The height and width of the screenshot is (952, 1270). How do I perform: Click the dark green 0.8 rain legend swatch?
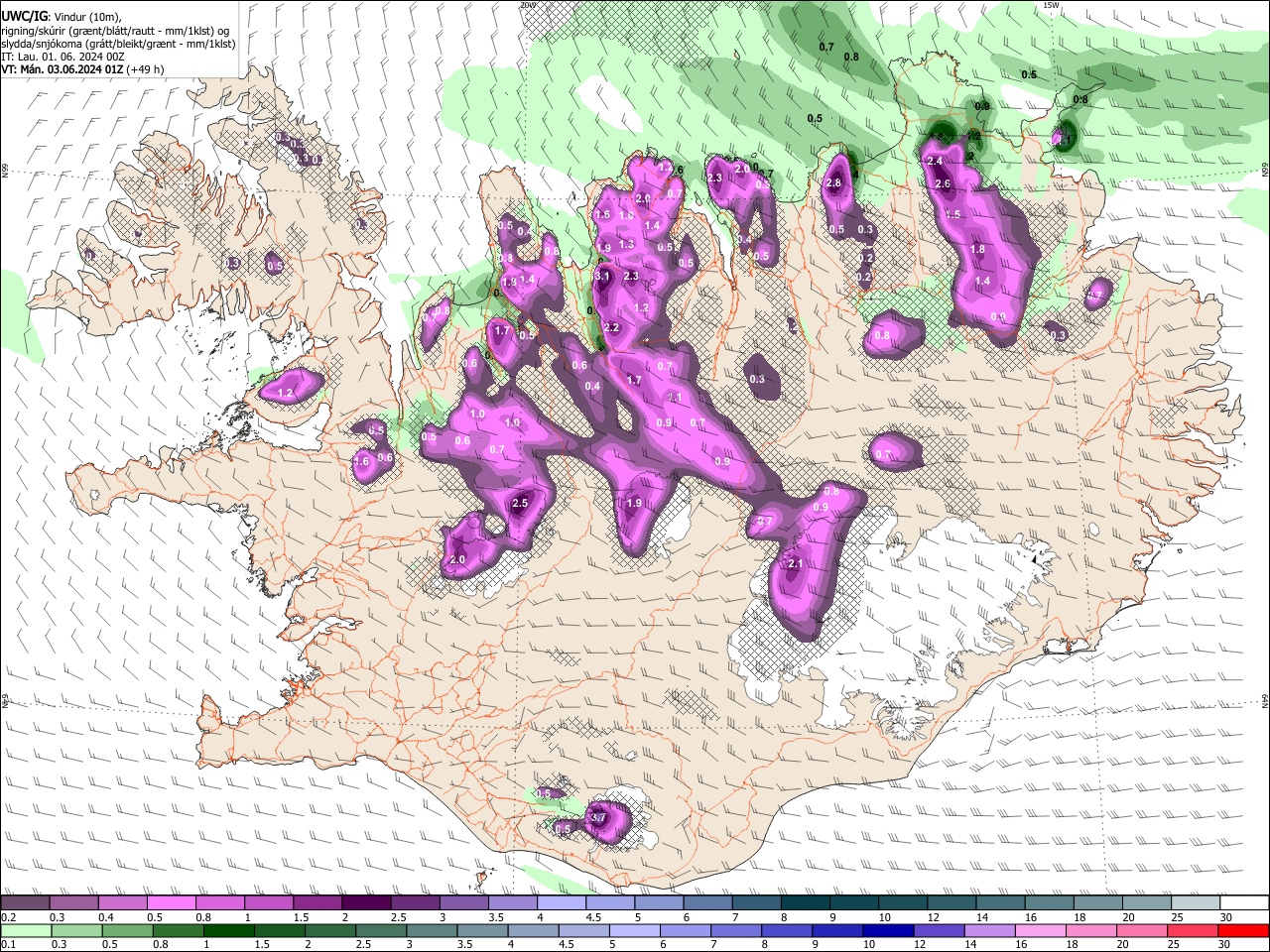pyautogui.click(x=178, y=931)
